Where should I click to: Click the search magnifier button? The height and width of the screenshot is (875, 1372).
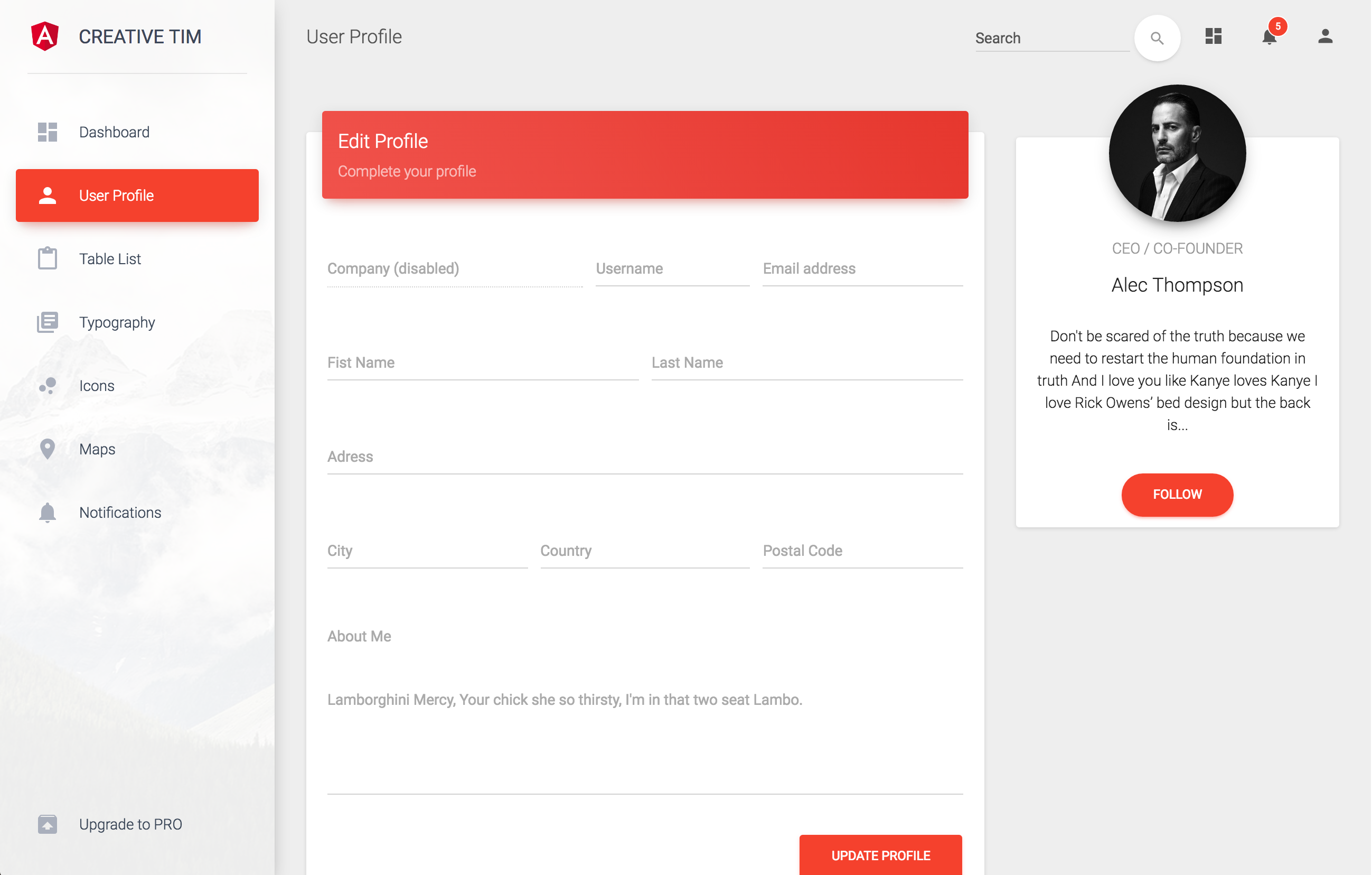point(1157,38)
